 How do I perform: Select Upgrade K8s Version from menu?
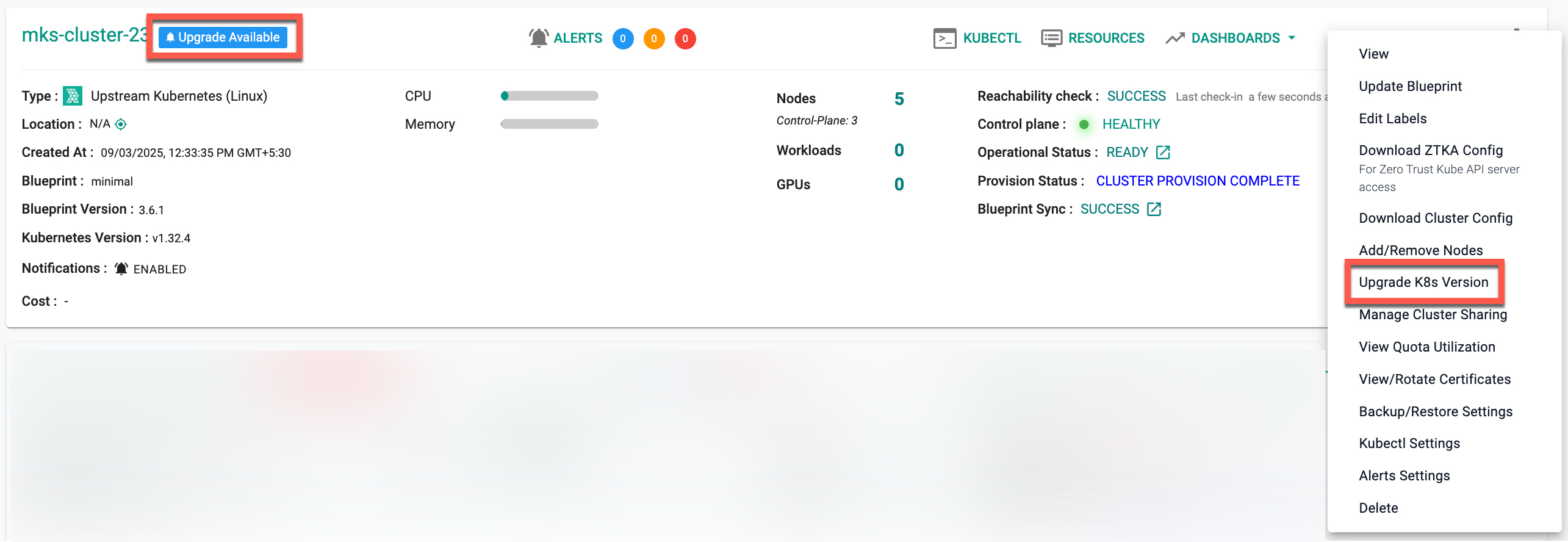pyautogui.click(x=1423, y=282)
